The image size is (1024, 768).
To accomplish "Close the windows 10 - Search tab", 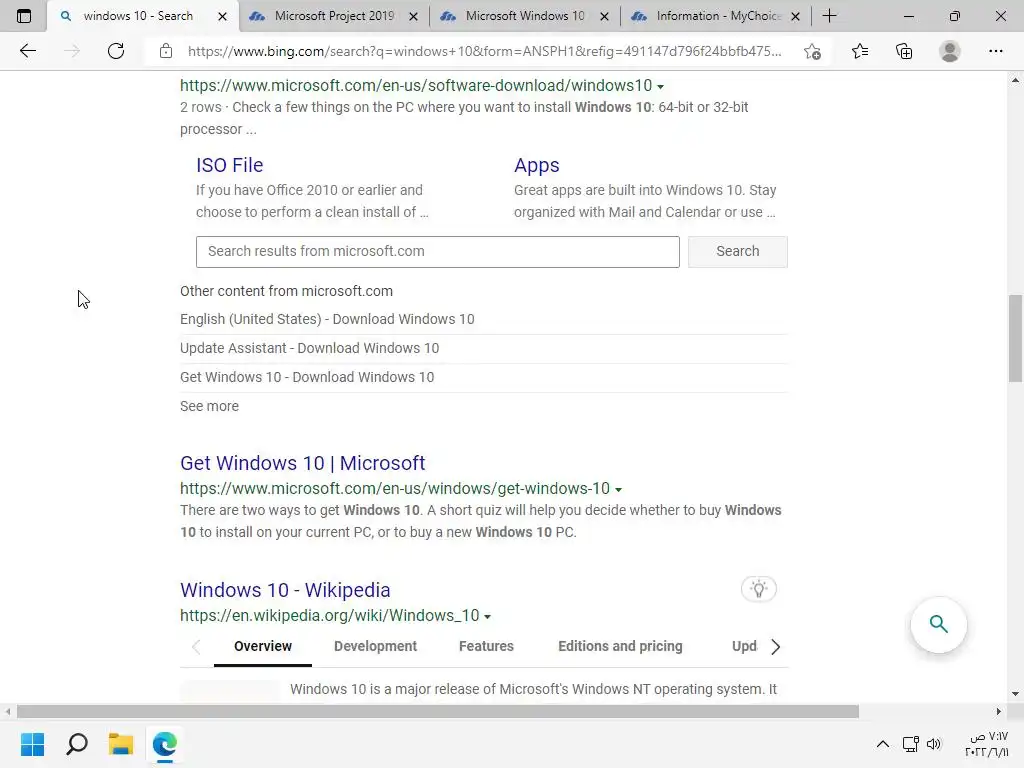I will click(x=222, y=16).
